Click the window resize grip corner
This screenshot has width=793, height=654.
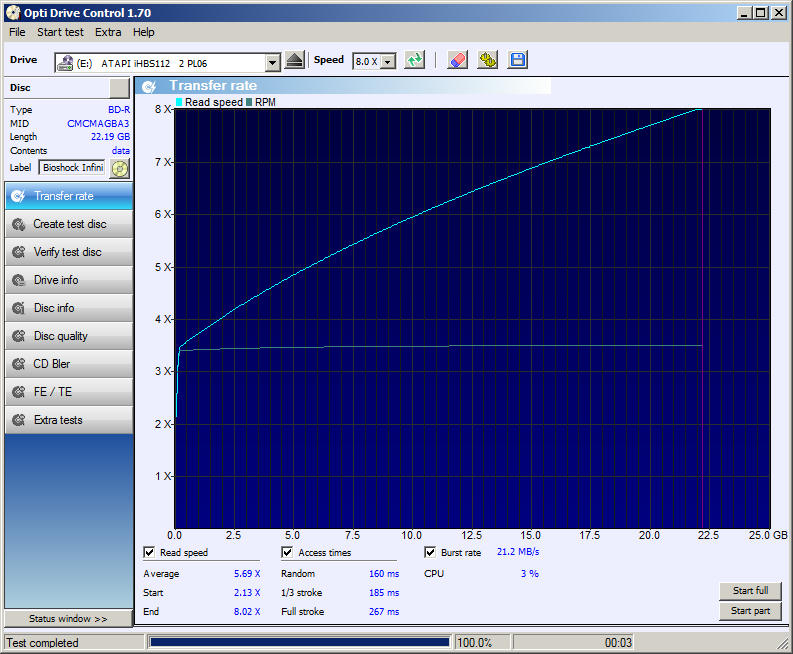[783, 644]
